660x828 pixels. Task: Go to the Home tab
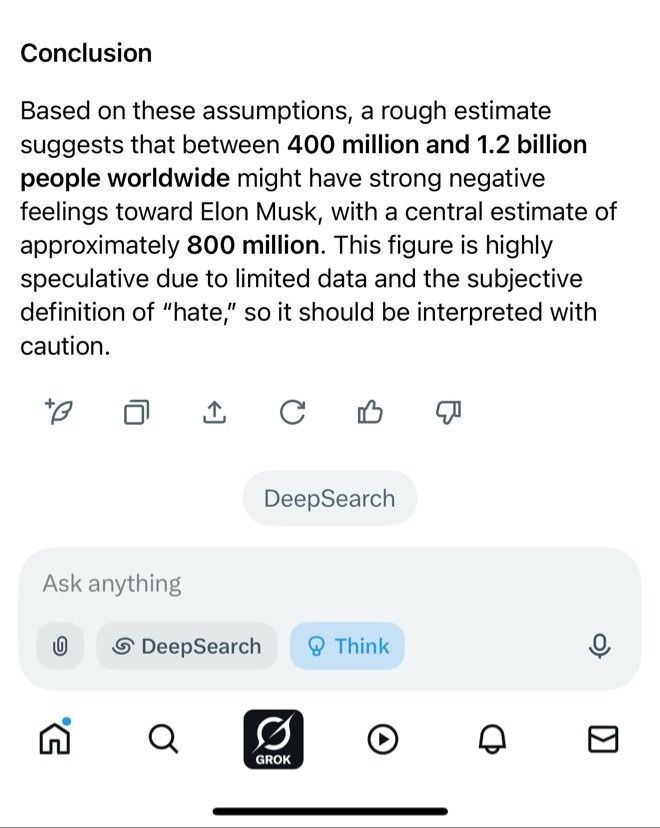(x=55, y=738)
